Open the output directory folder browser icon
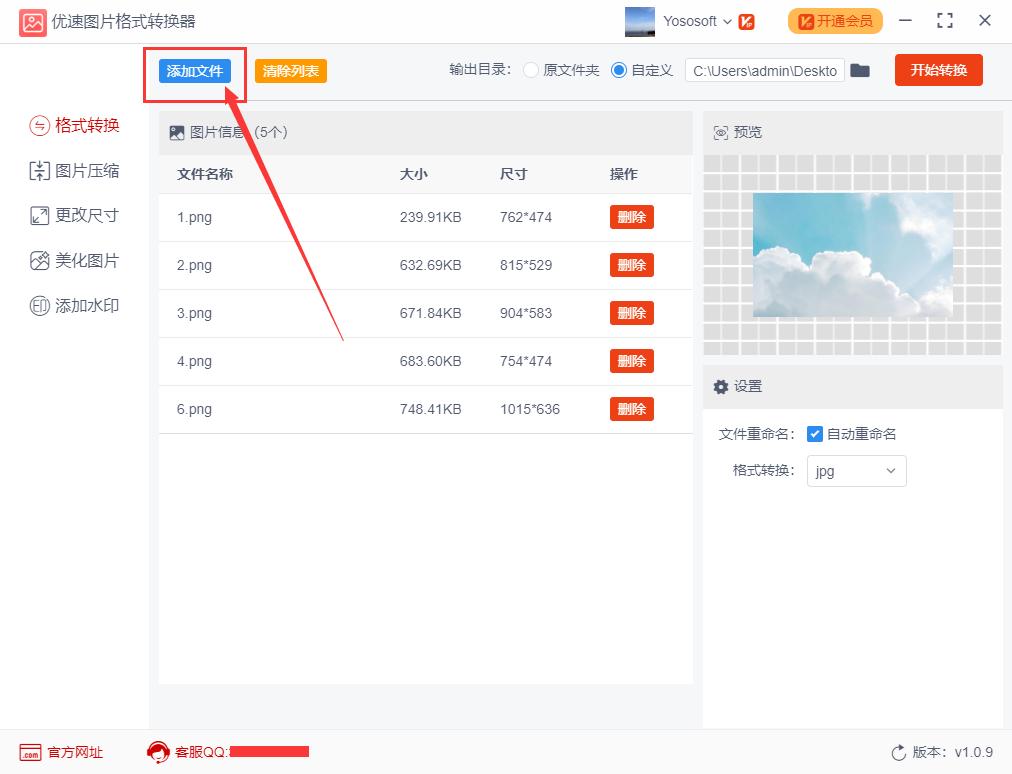Image resolution: width=1012 pixels, height=774 pixels. tap(860, 70)
